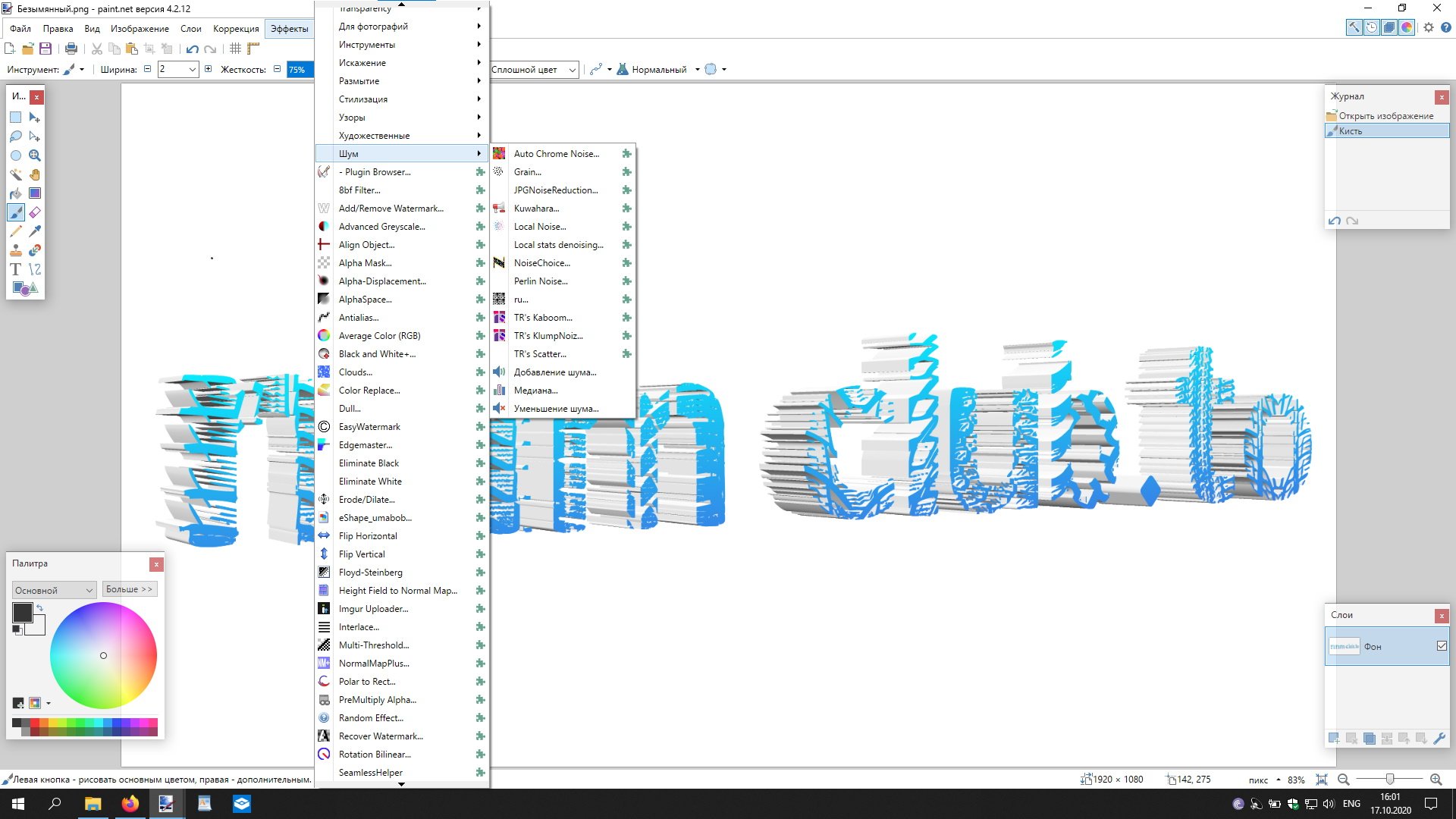This screenshot has width=1456, height=819.
Task: Open the Файл menu
Action: (x=20, y=29)
